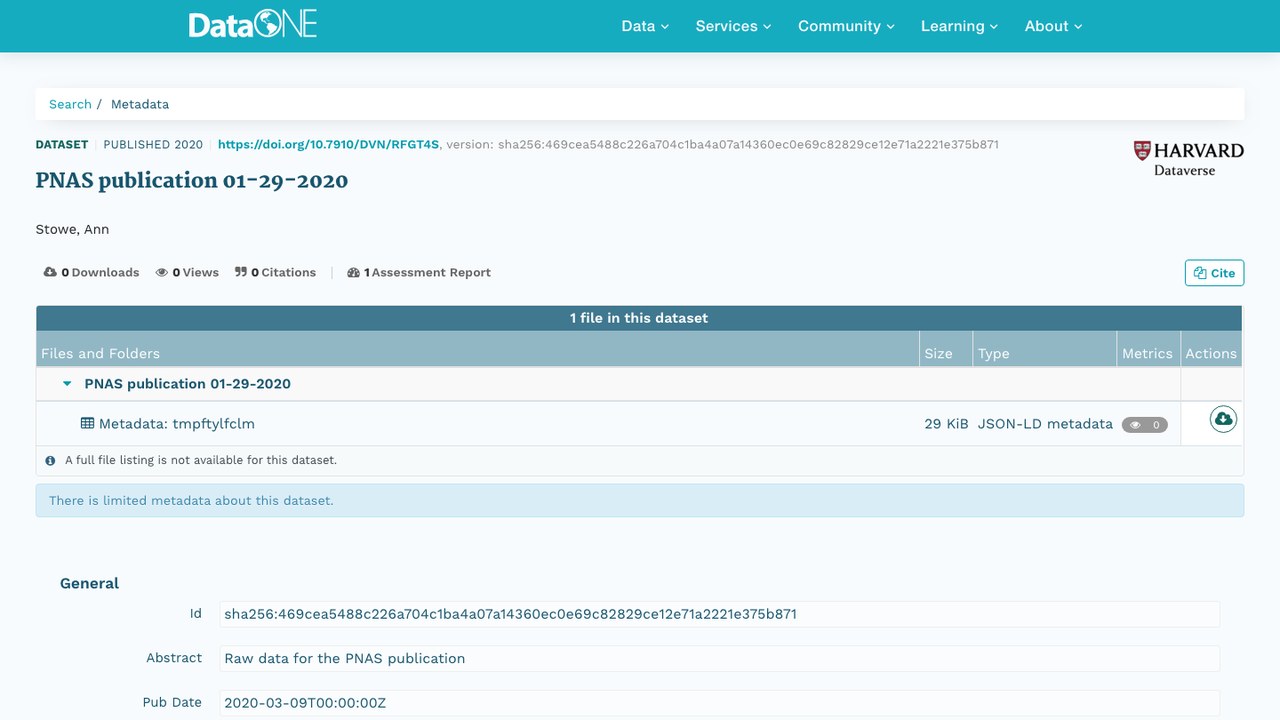The image size is (1280, 720).
Task: Click the views metric badge showing 0
Action: click(1145, 425)
